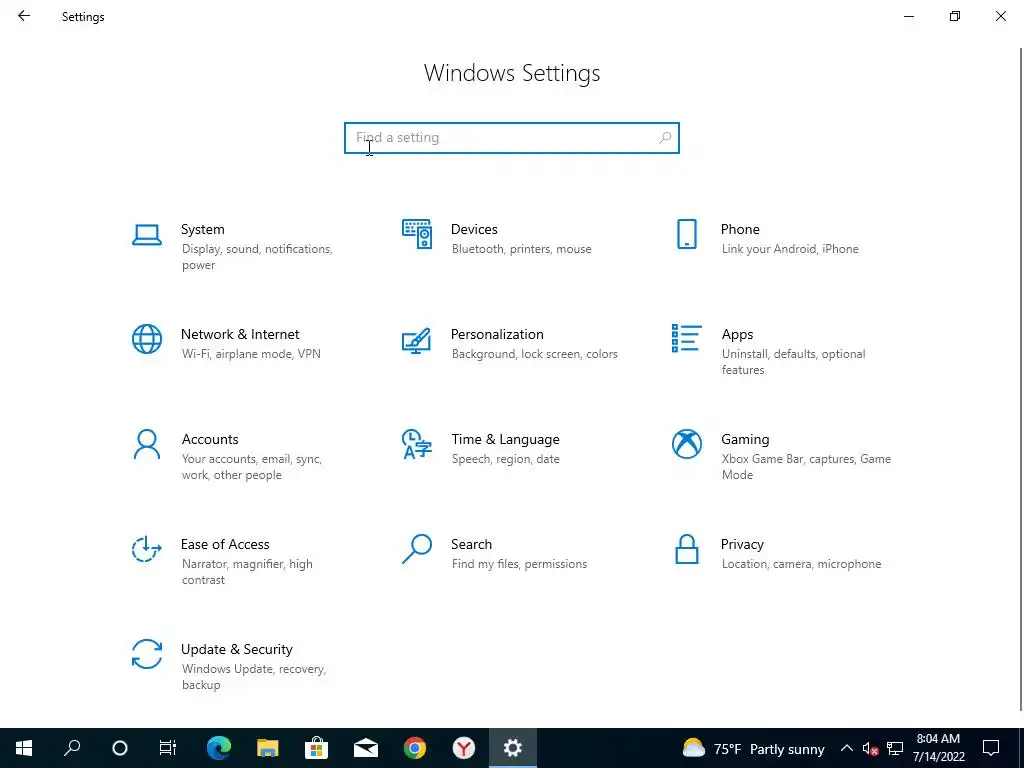Viewport: 1024px width, 768px height.
Task: Open the Update & Security arrows icon
Action: point(147,654)
